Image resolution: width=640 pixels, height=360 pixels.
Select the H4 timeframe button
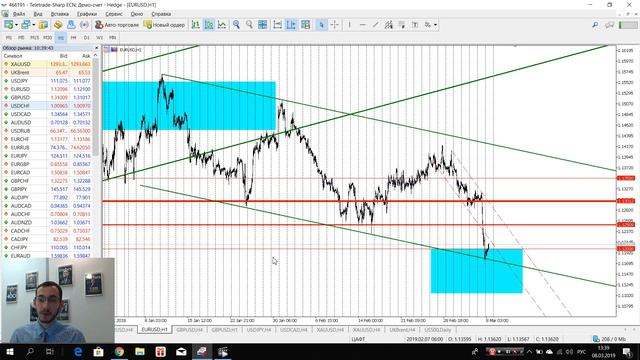pos(73,38)
